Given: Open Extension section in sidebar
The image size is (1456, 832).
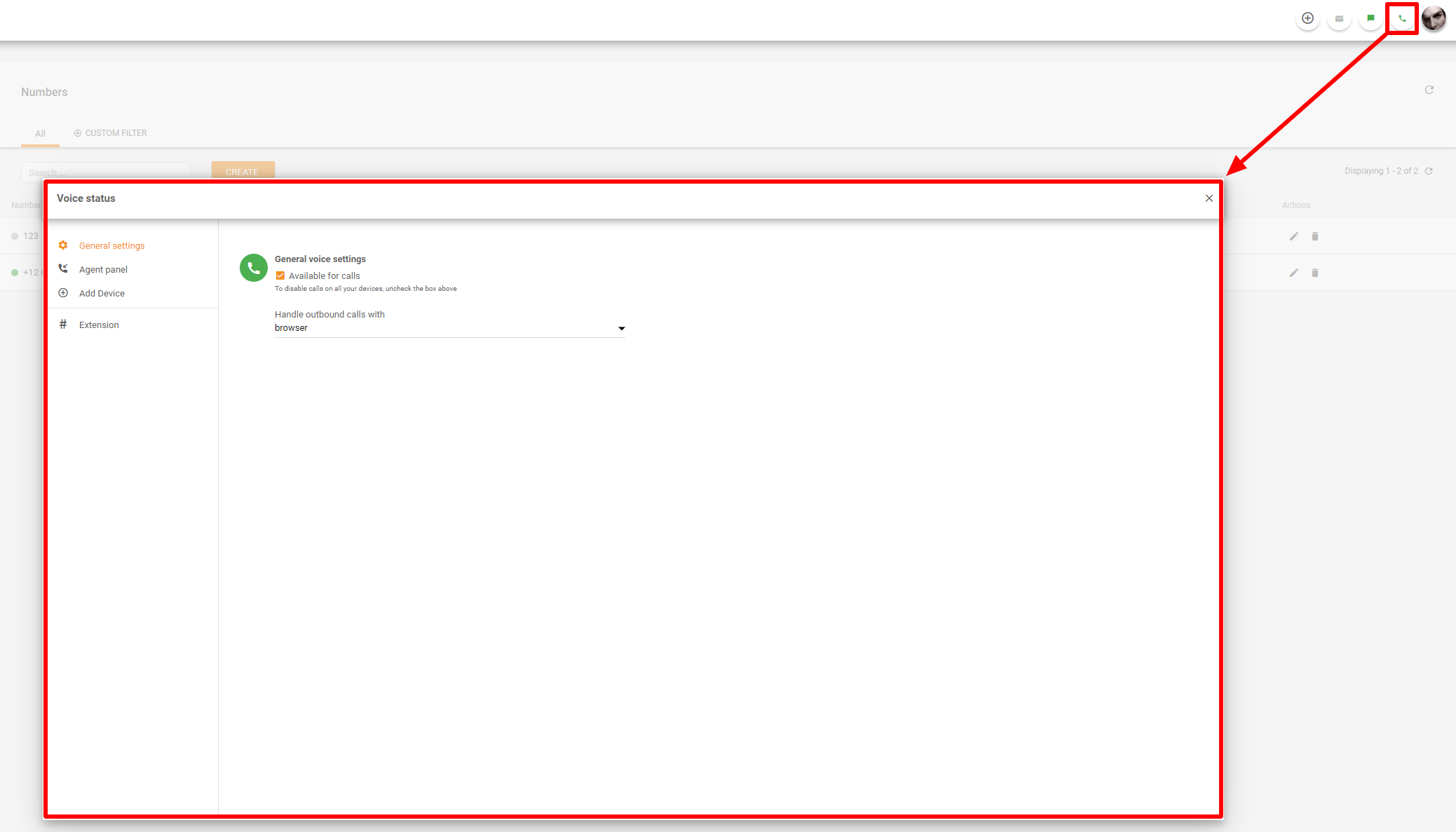Looking at the screenshot, I should [x=99, y=325].
